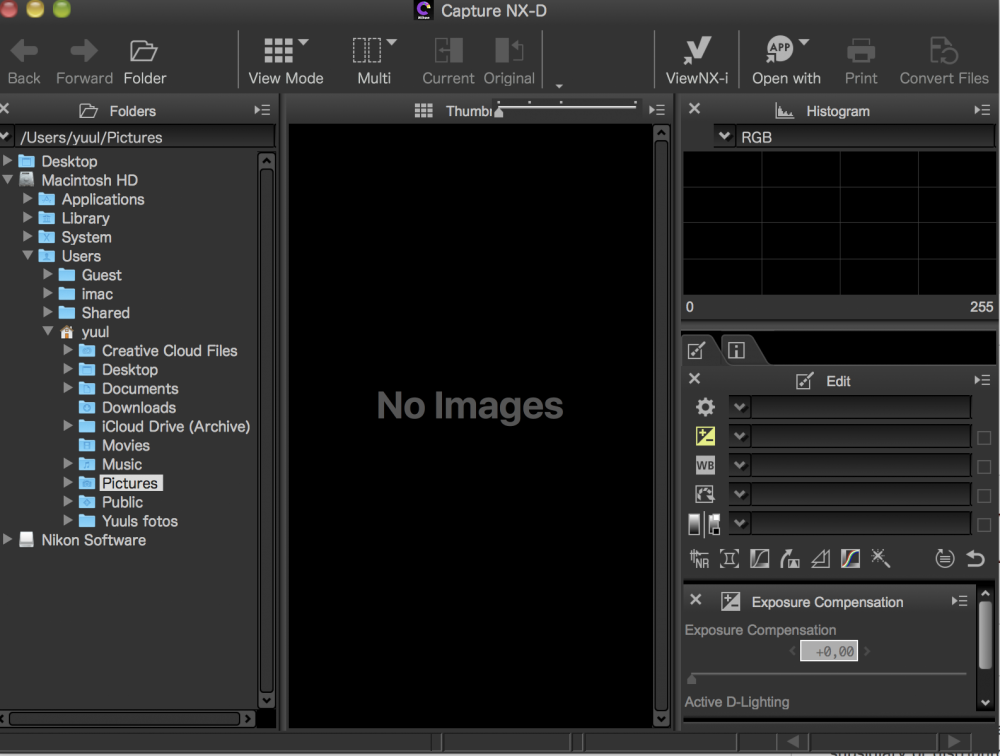The width and height of the screenshot is (1000, 756).
Task: Expand the Nikon Software node
Action: click(8, 539)
